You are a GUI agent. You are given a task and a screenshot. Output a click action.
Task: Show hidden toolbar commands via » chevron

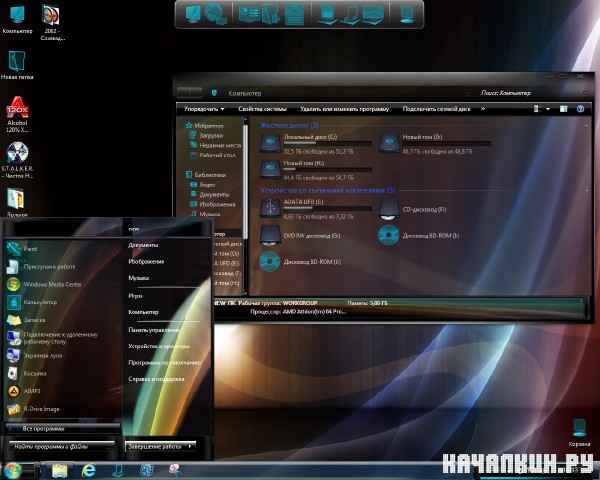click(x=483, y=109)
